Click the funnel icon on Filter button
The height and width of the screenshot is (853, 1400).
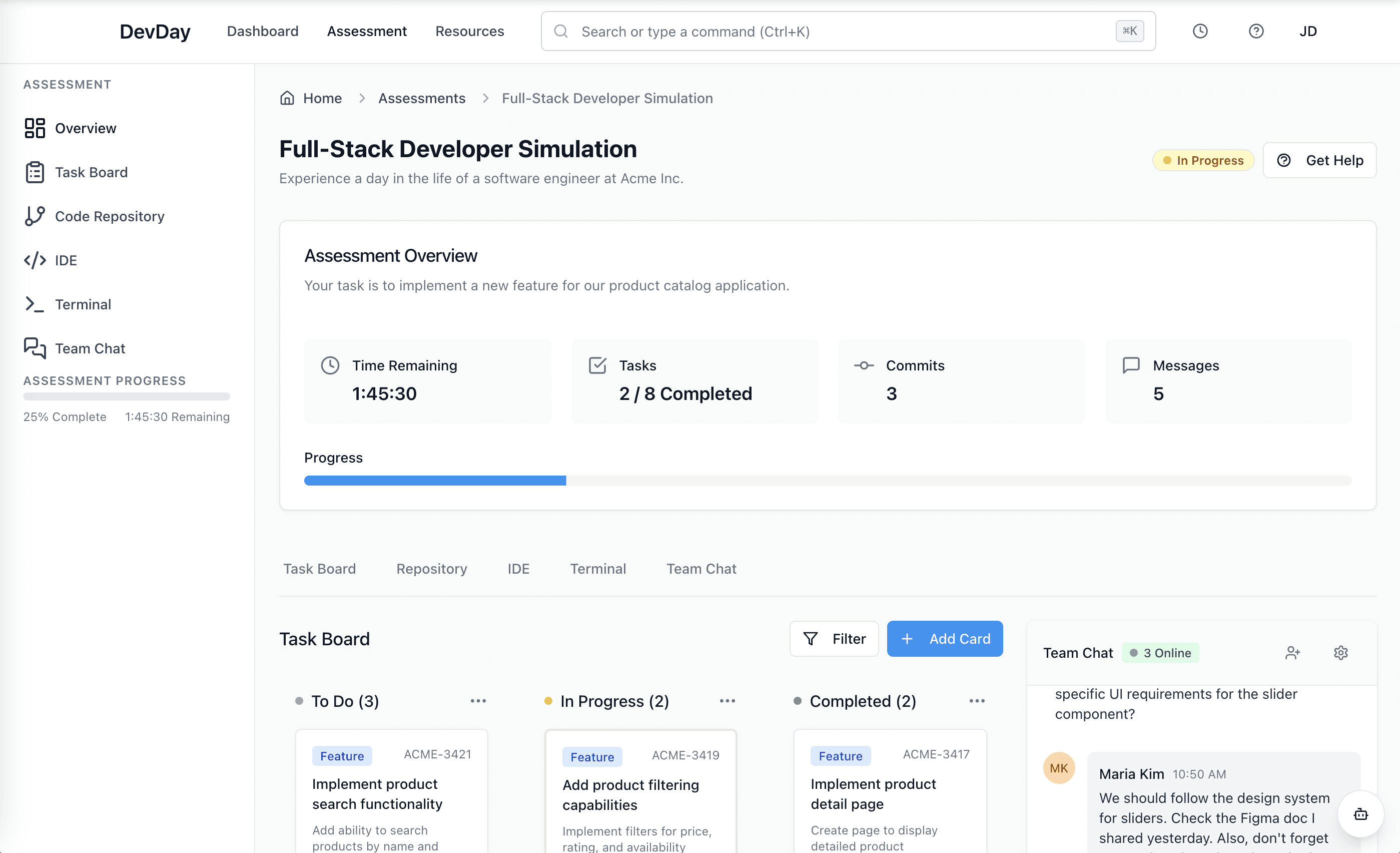[811, 639]
